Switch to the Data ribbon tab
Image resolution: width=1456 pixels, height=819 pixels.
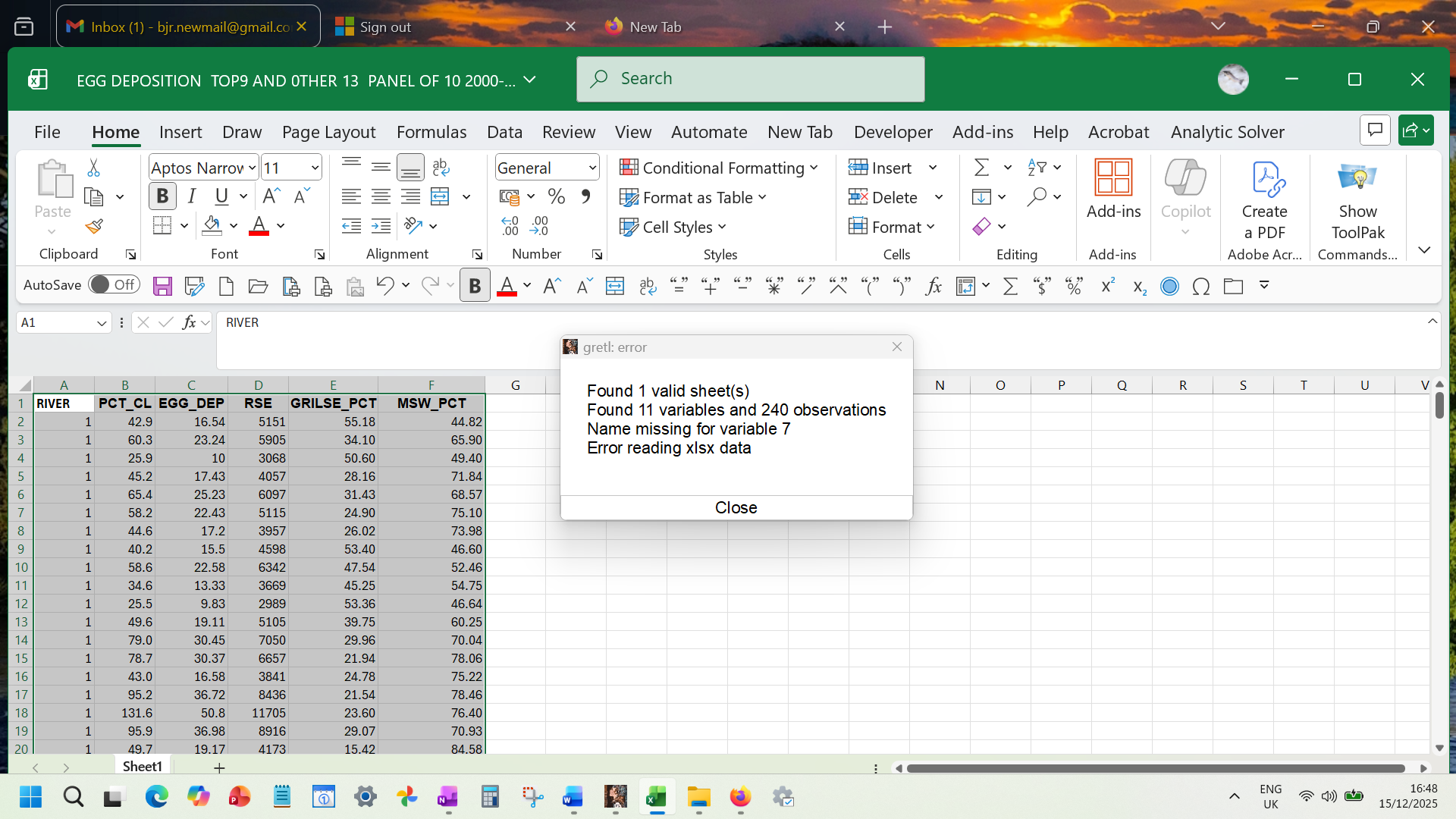(x=504, y=132)
